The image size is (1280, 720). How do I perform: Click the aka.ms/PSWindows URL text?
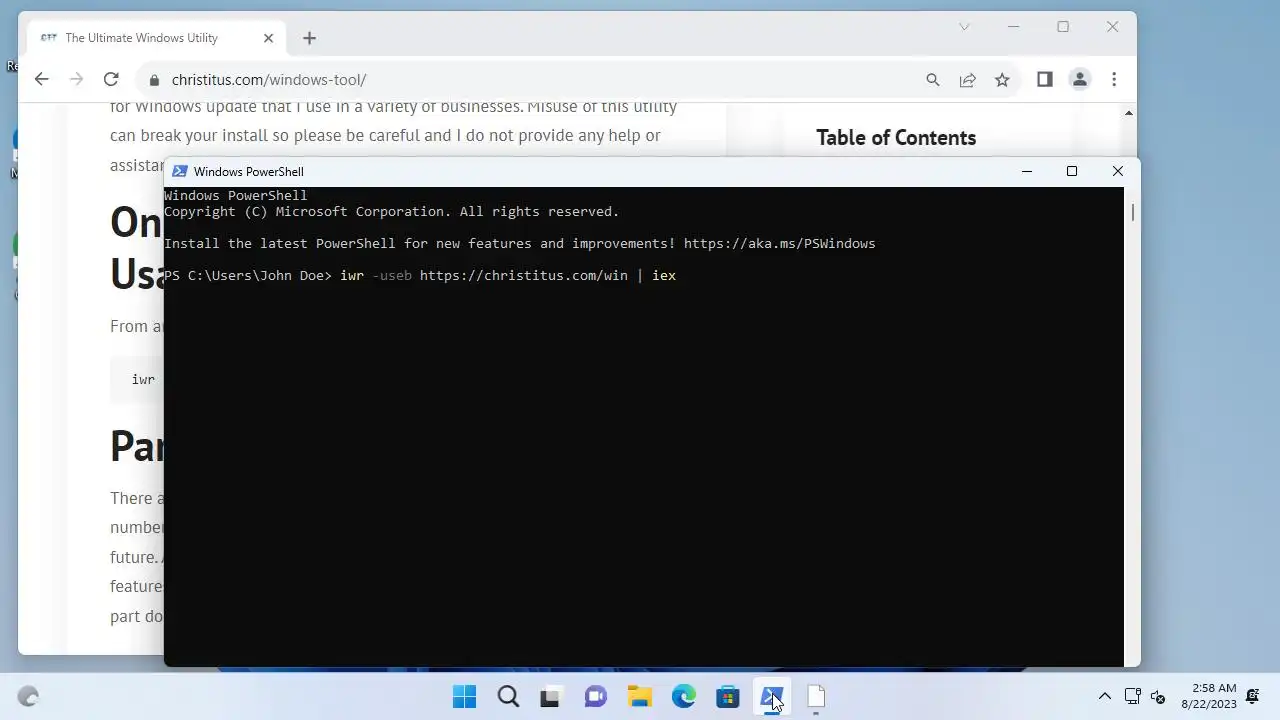[779, 243]
